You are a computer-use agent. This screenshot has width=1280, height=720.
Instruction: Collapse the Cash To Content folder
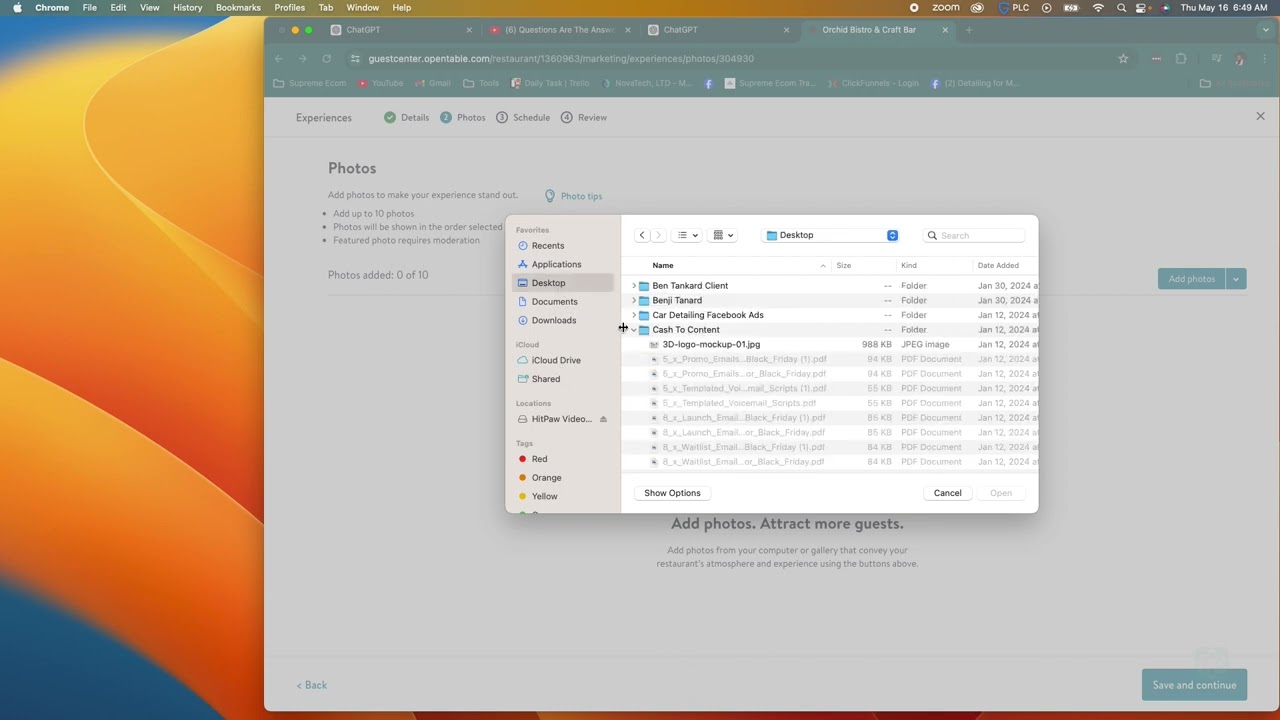click(633, 330)
